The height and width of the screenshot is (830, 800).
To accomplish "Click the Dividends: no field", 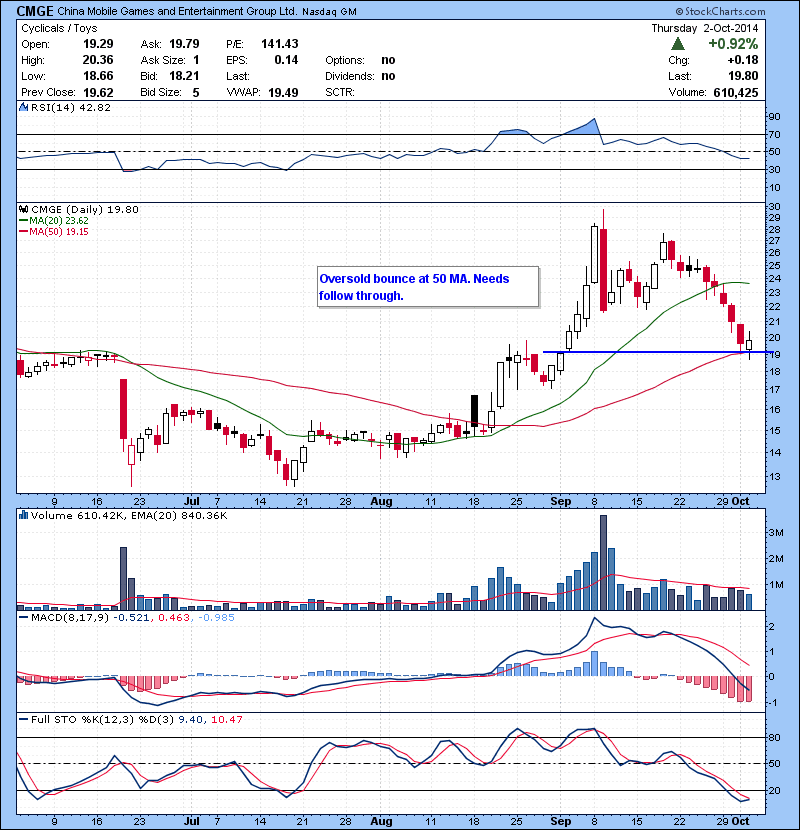I will [x=360, y=76].
